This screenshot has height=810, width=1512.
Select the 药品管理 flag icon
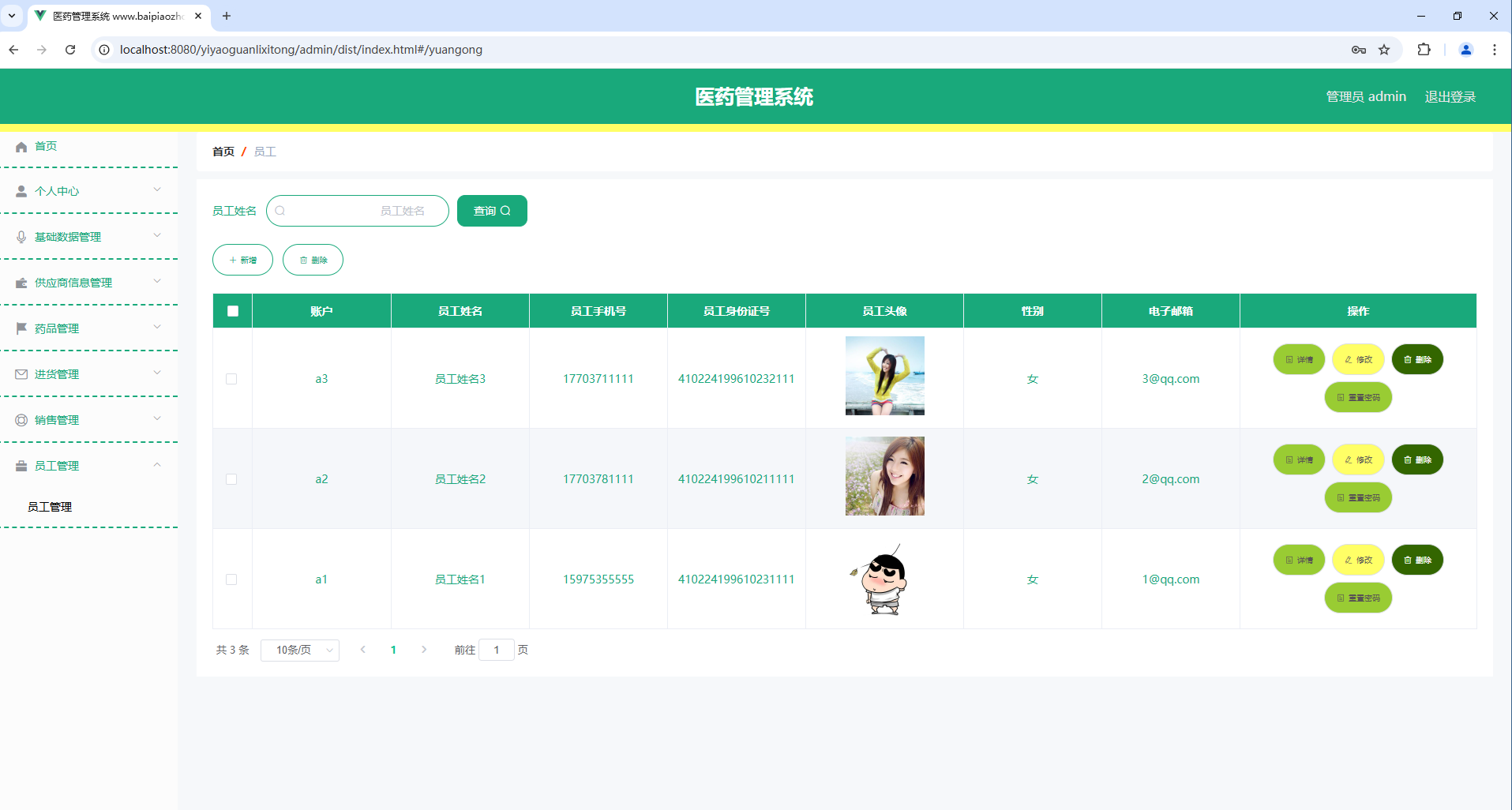tap(21, 328)
